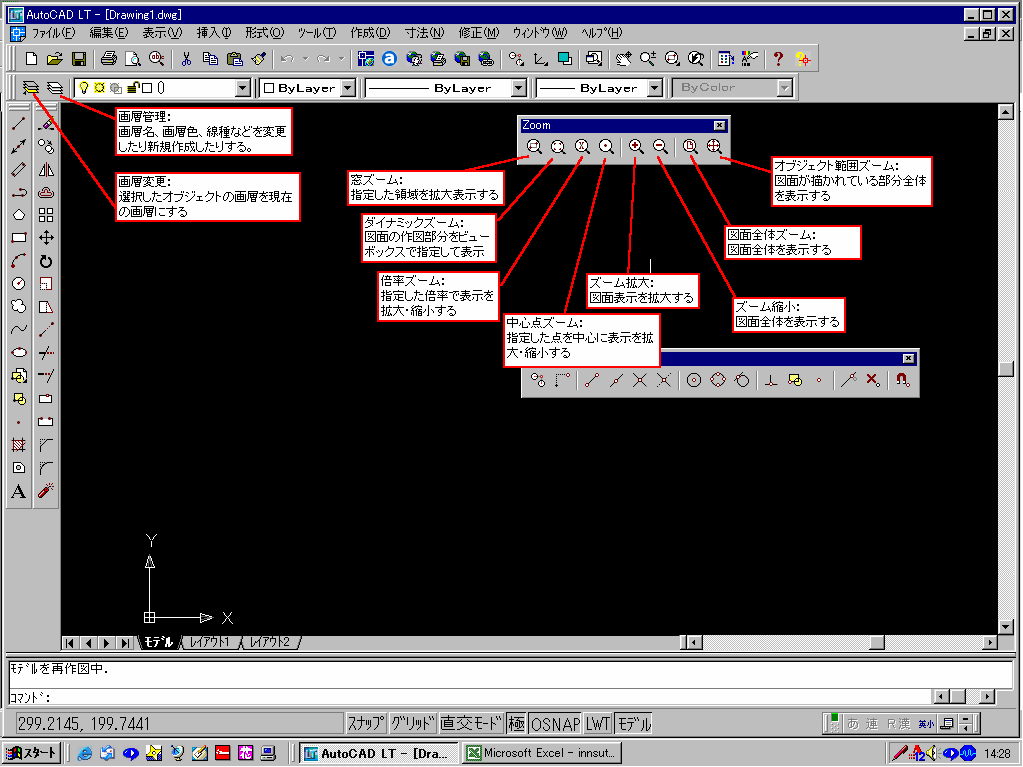Open the ファイル(F) menu

pos(53,33)
